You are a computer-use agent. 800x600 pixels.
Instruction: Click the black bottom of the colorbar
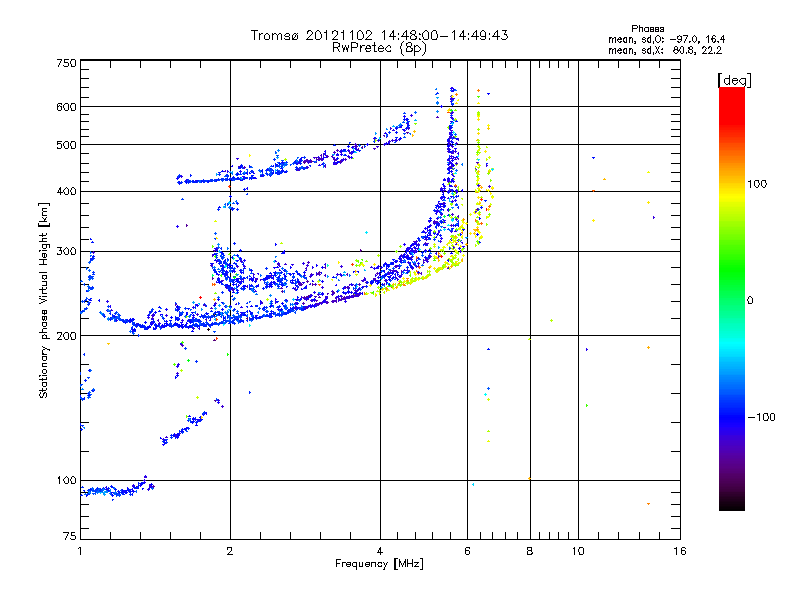(x=732, y=503)
